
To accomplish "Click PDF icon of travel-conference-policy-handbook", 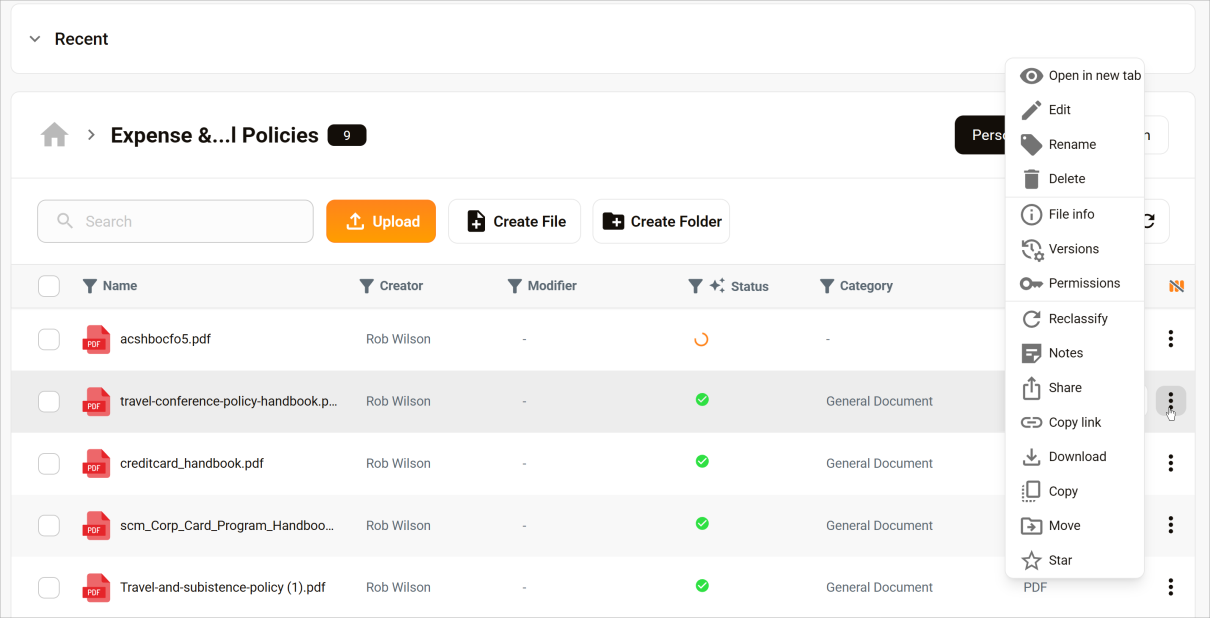I will (x=96, y=402).
